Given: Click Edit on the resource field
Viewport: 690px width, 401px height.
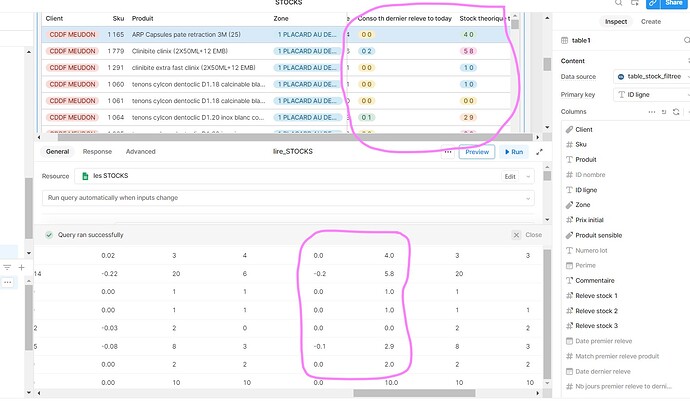Looking at the screenshot, I should [x=510, y=177].
